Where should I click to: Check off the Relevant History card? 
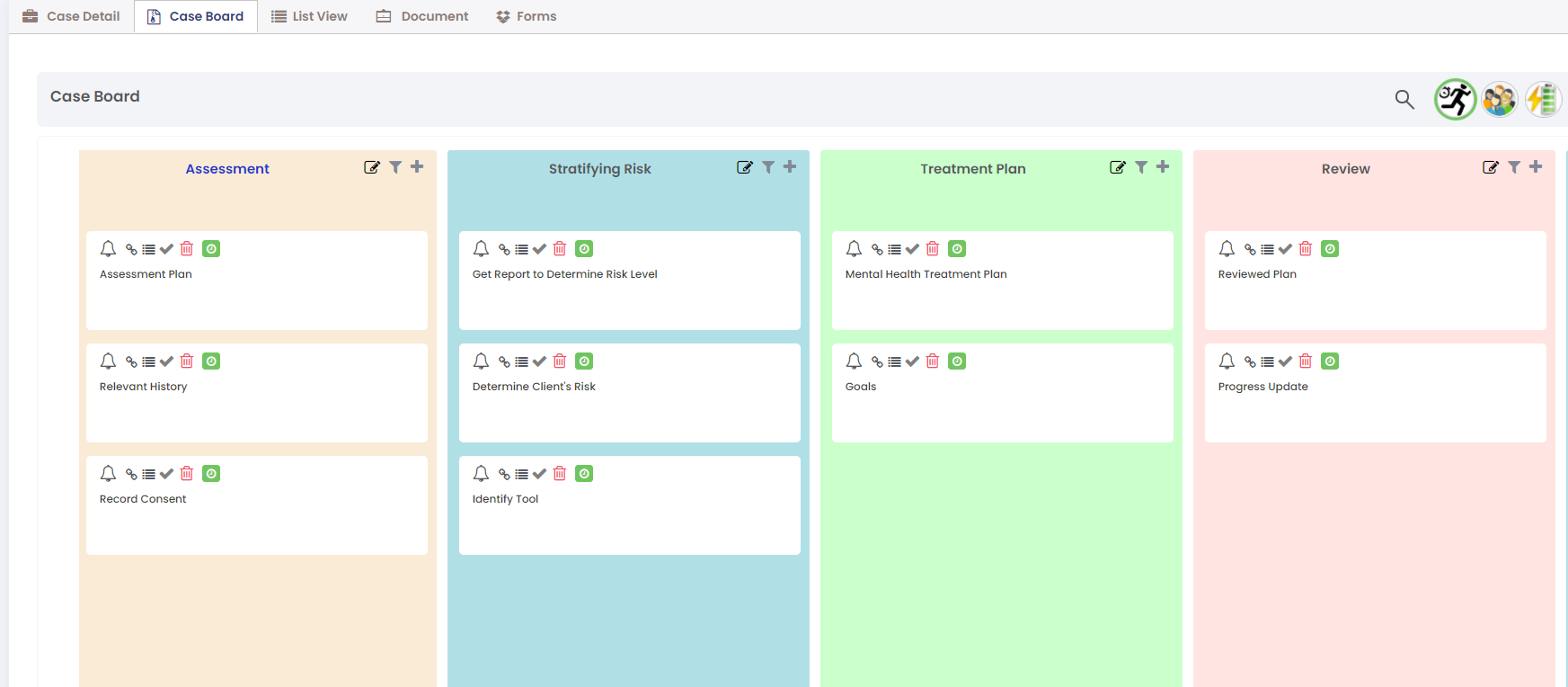[x=166, y=361]
